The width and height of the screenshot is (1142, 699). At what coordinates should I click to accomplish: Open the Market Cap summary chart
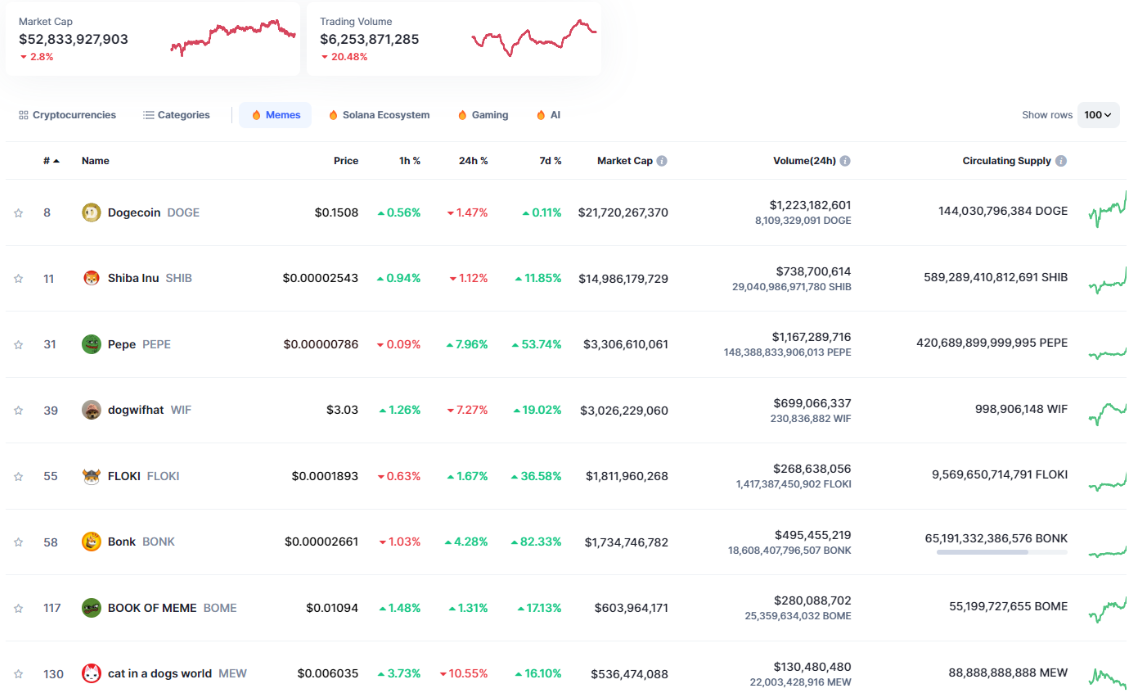pyautogui.click(x=233, y=38)
